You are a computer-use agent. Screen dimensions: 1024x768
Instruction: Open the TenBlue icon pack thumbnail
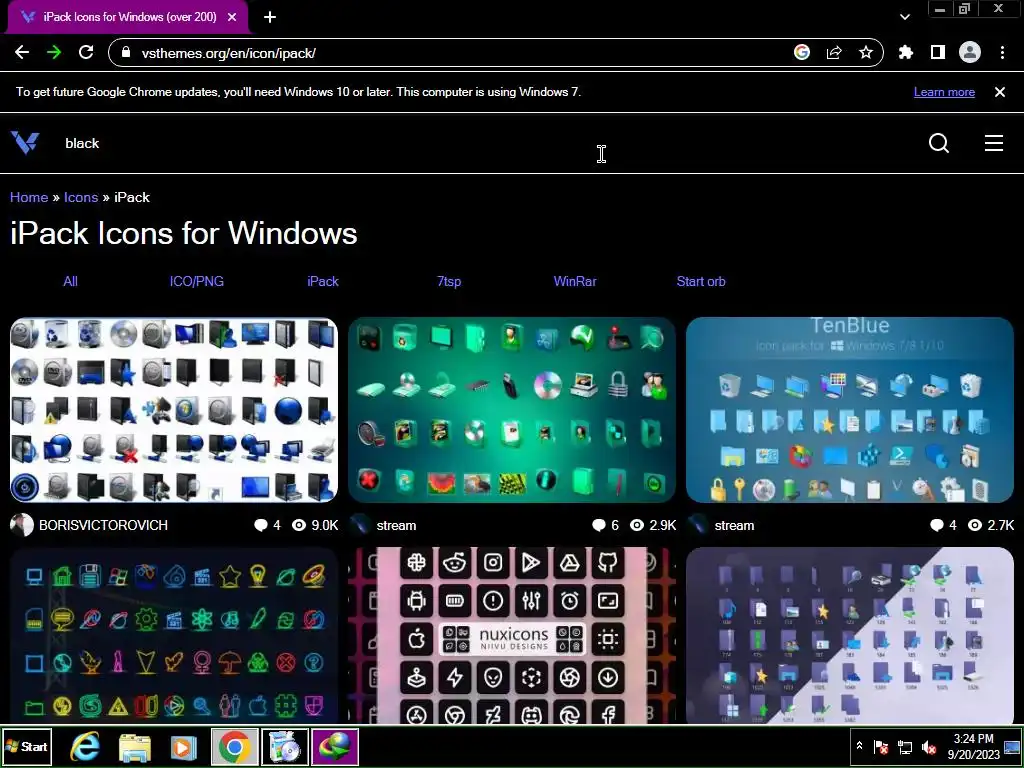pos(850,410)
